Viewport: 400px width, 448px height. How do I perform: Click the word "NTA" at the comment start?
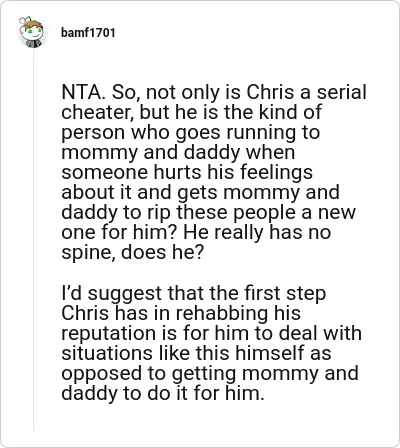(81, 92)
